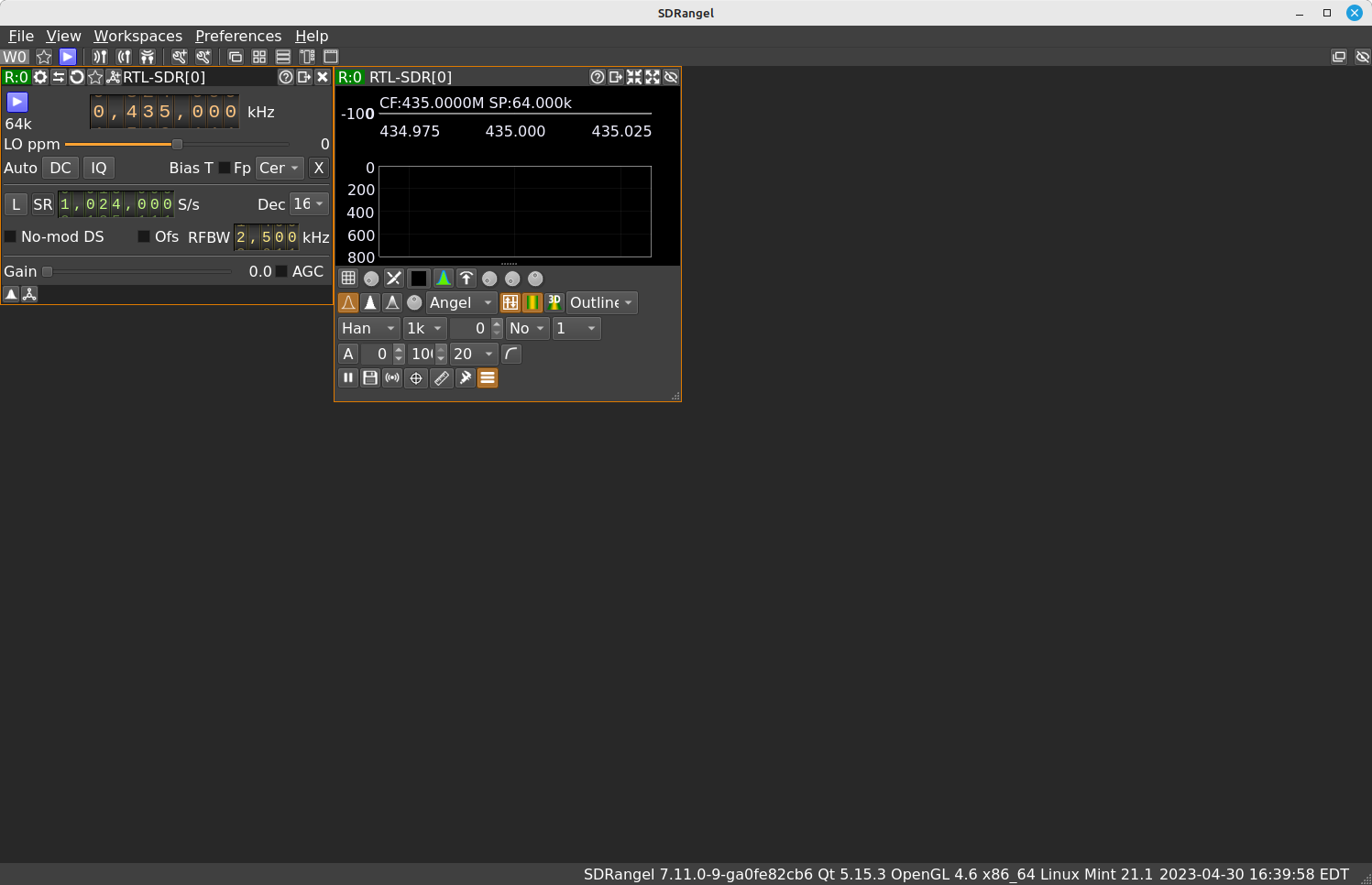Open the 1k FFT size dropdown
1372x885 pixels.
(x=425, y=328)
